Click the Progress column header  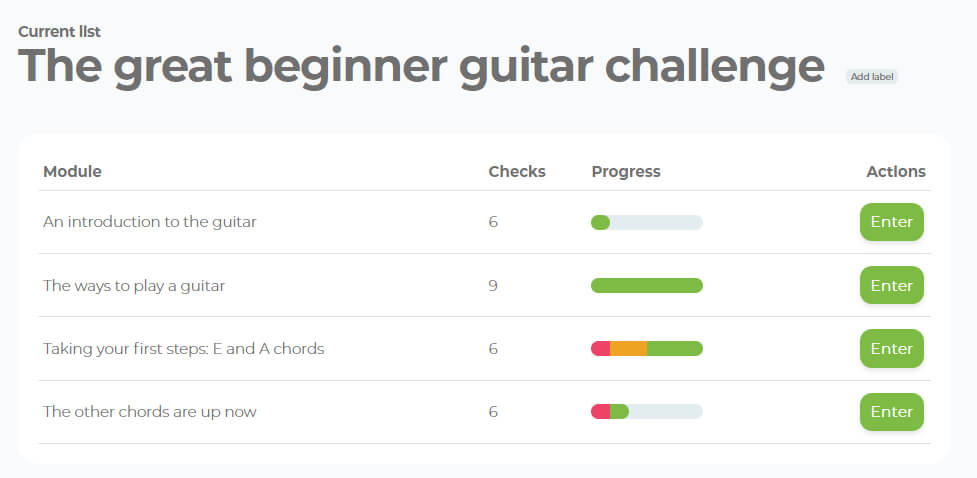point(626,171)
